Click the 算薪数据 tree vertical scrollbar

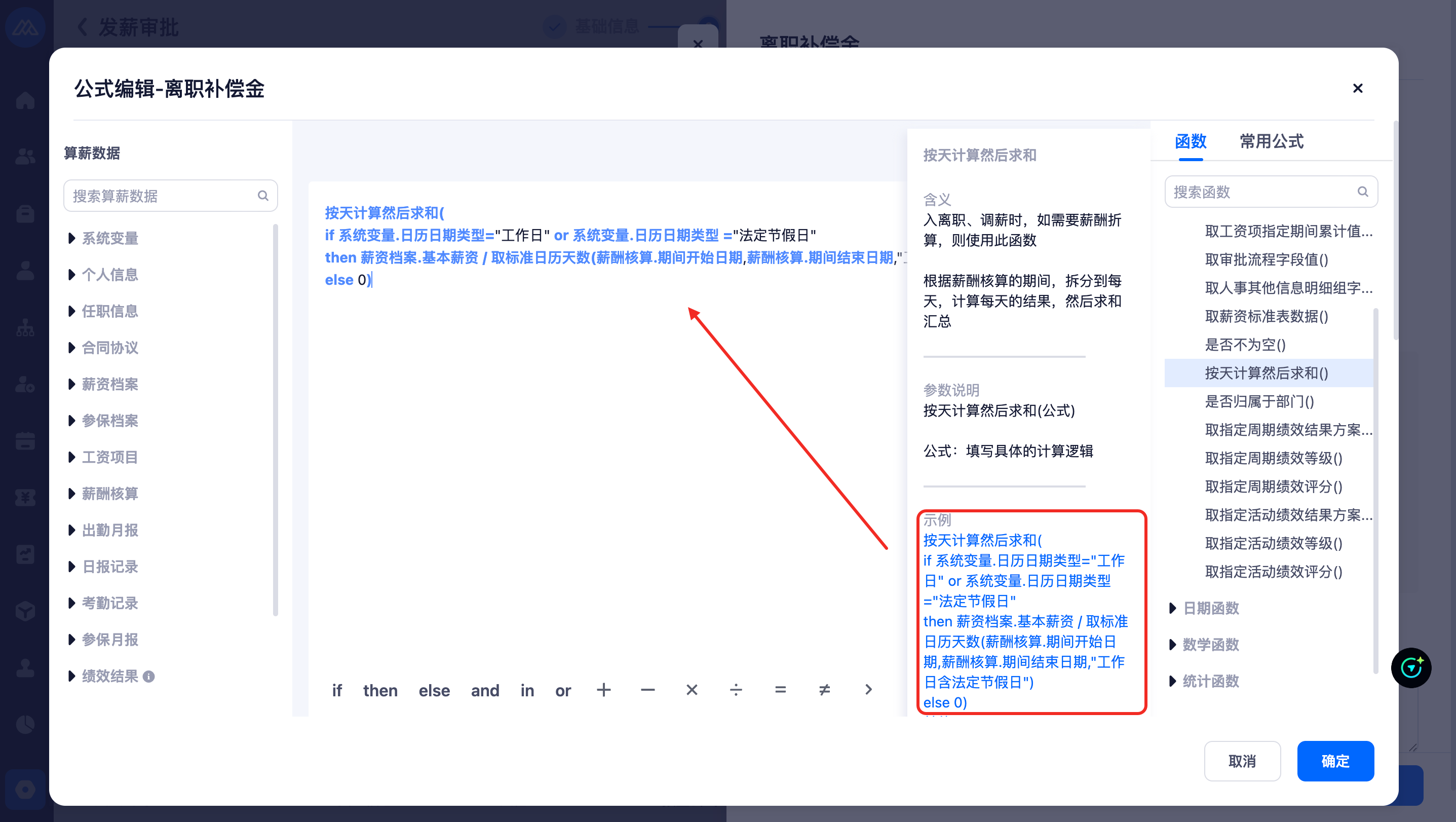(276, 420)
